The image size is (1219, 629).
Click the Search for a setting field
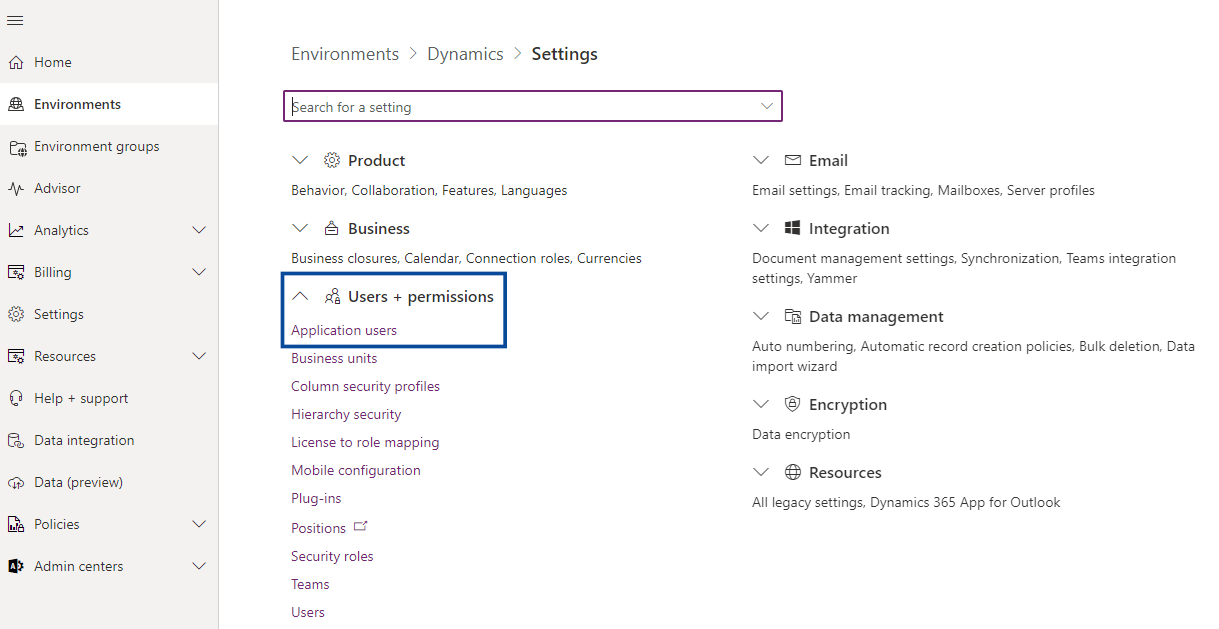pyautogui.click(x=520, y=106)
